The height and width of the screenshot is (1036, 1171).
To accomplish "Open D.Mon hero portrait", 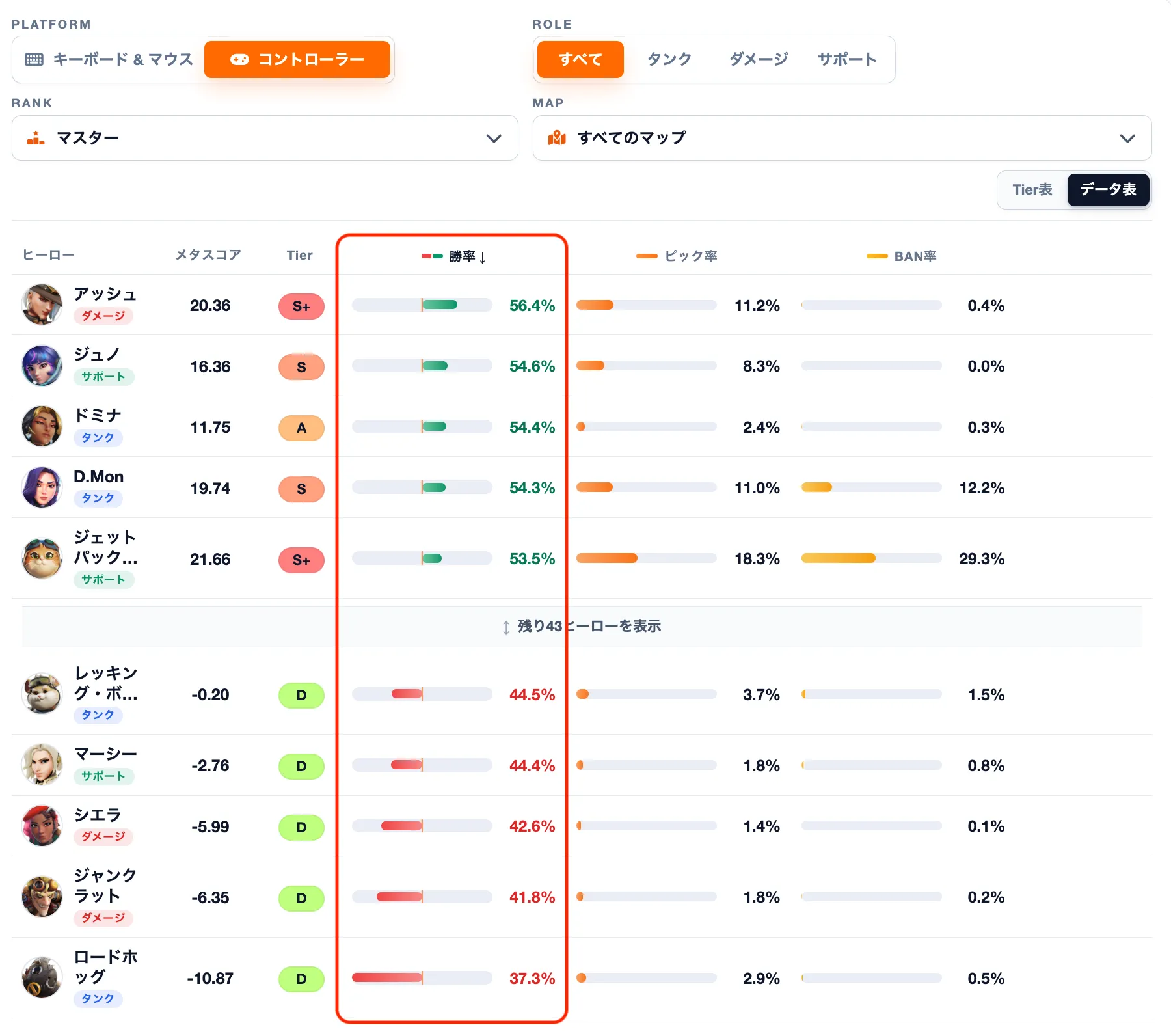I will 42,487.
